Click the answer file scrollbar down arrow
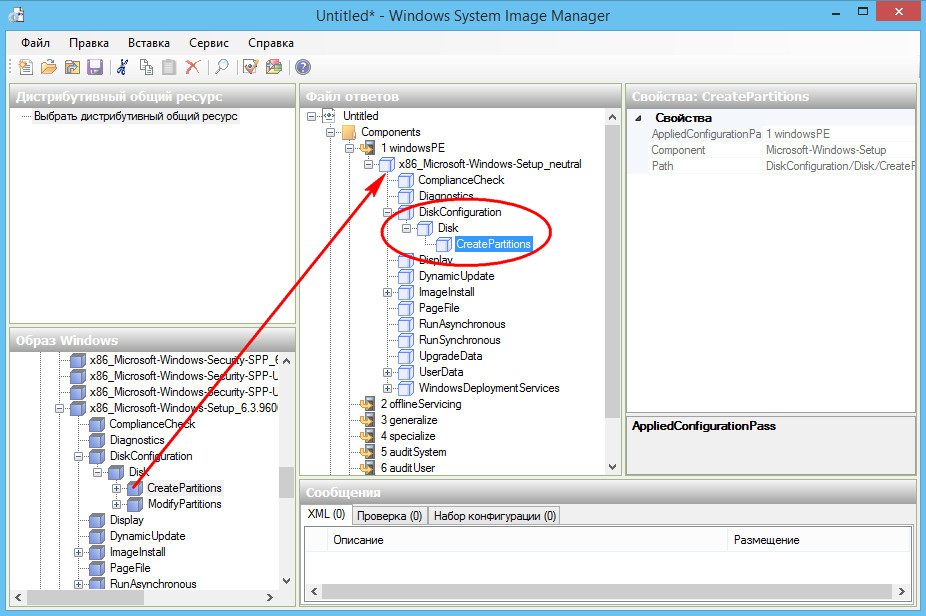 612,467
